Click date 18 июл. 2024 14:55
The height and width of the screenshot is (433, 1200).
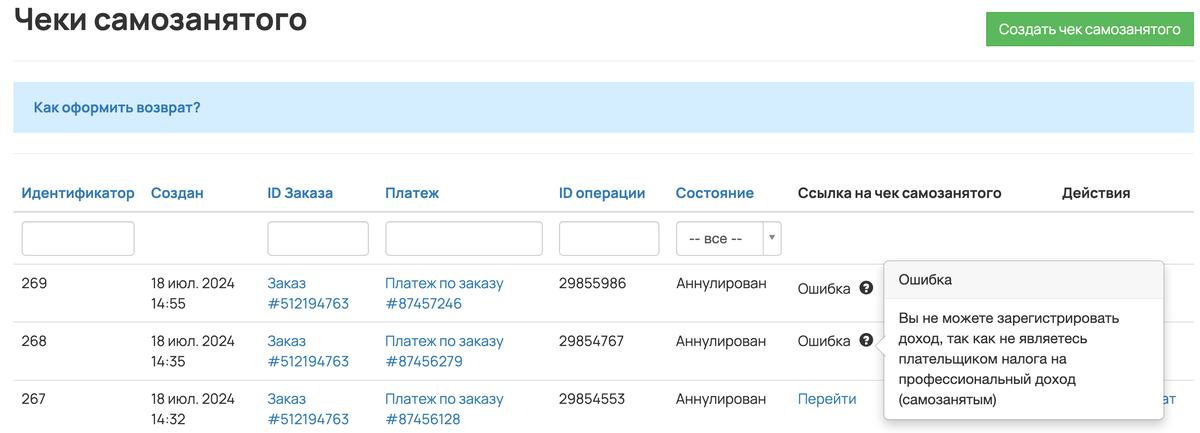click(193, 293)
